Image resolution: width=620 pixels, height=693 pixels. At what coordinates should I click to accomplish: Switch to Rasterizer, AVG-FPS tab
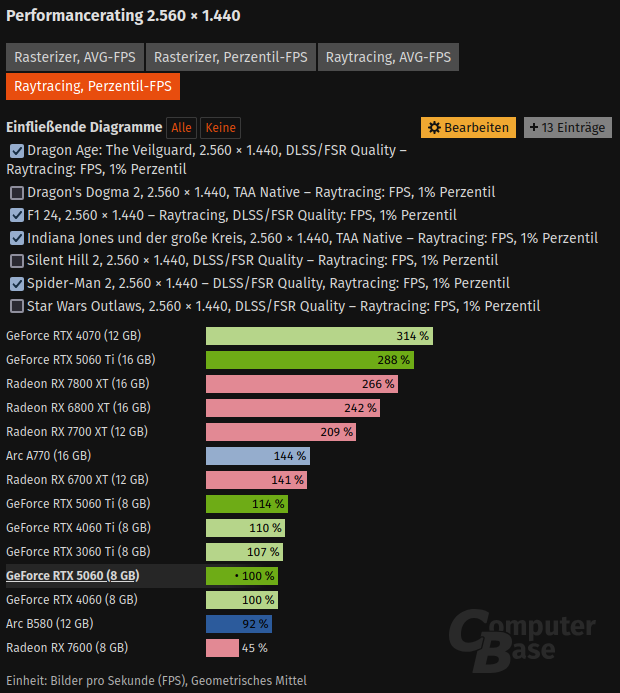click(75, 57)
